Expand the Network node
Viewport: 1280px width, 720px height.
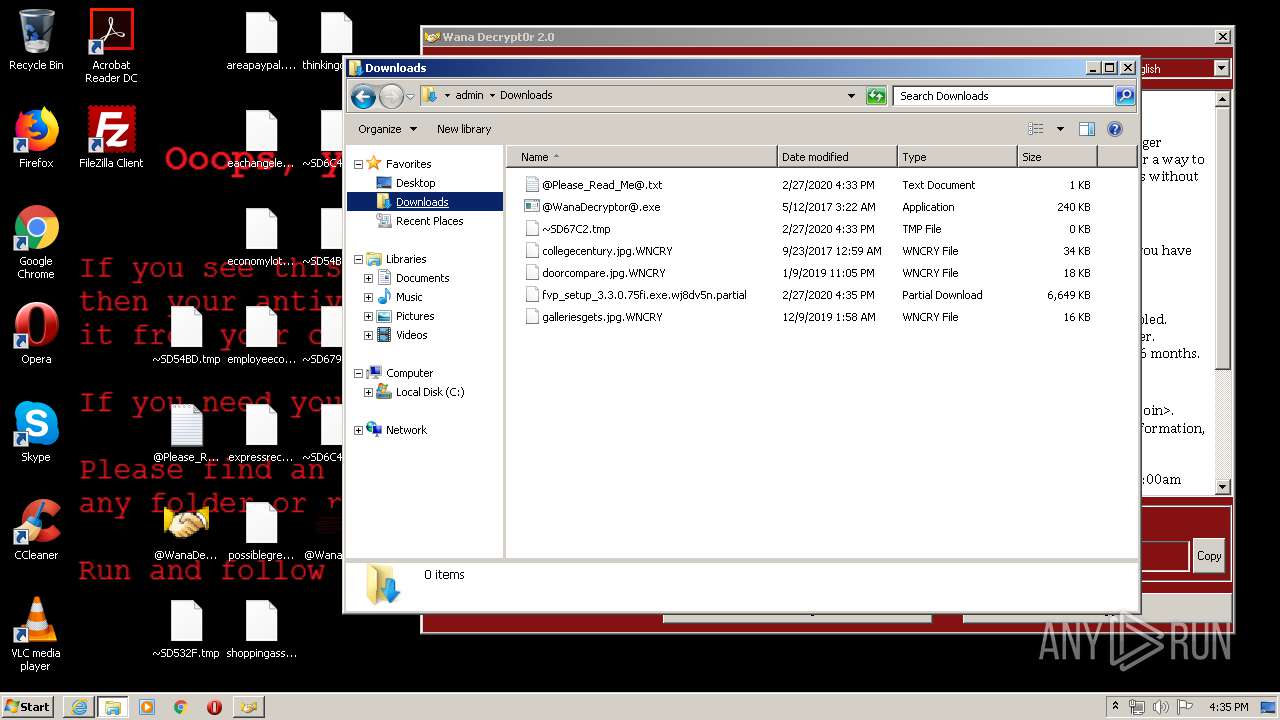point(358,430)
